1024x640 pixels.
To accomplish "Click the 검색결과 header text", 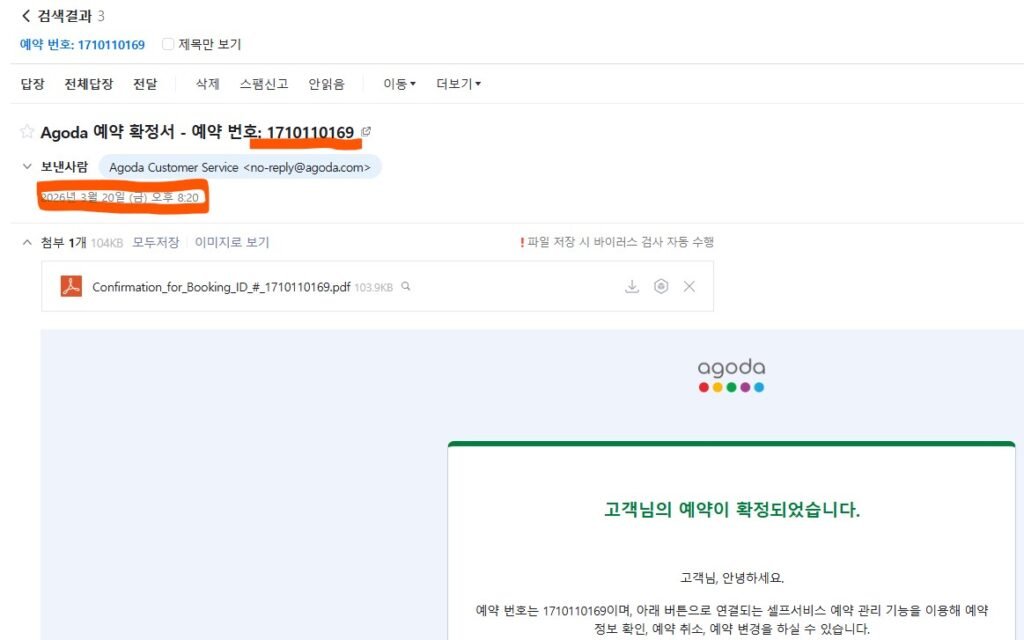I will tap(64, 16).
